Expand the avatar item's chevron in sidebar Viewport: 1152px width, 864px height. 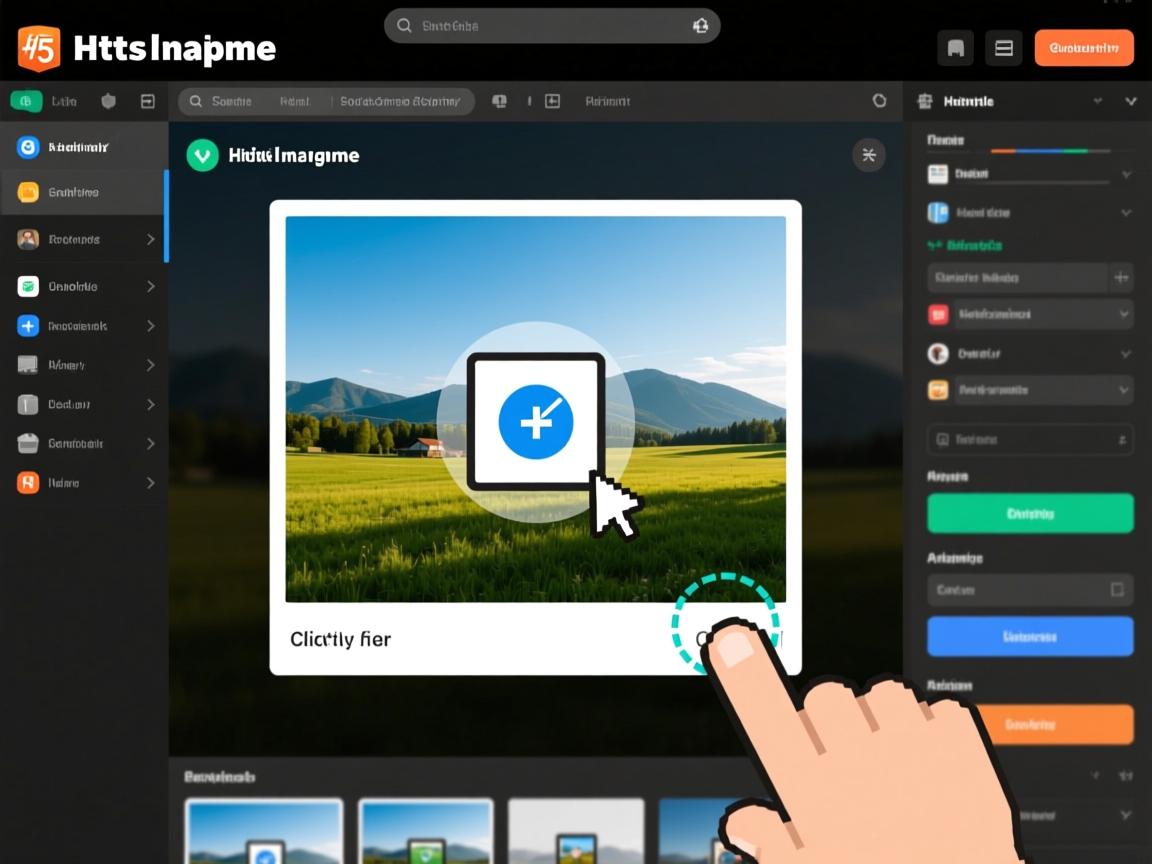[x=151, y=240]
